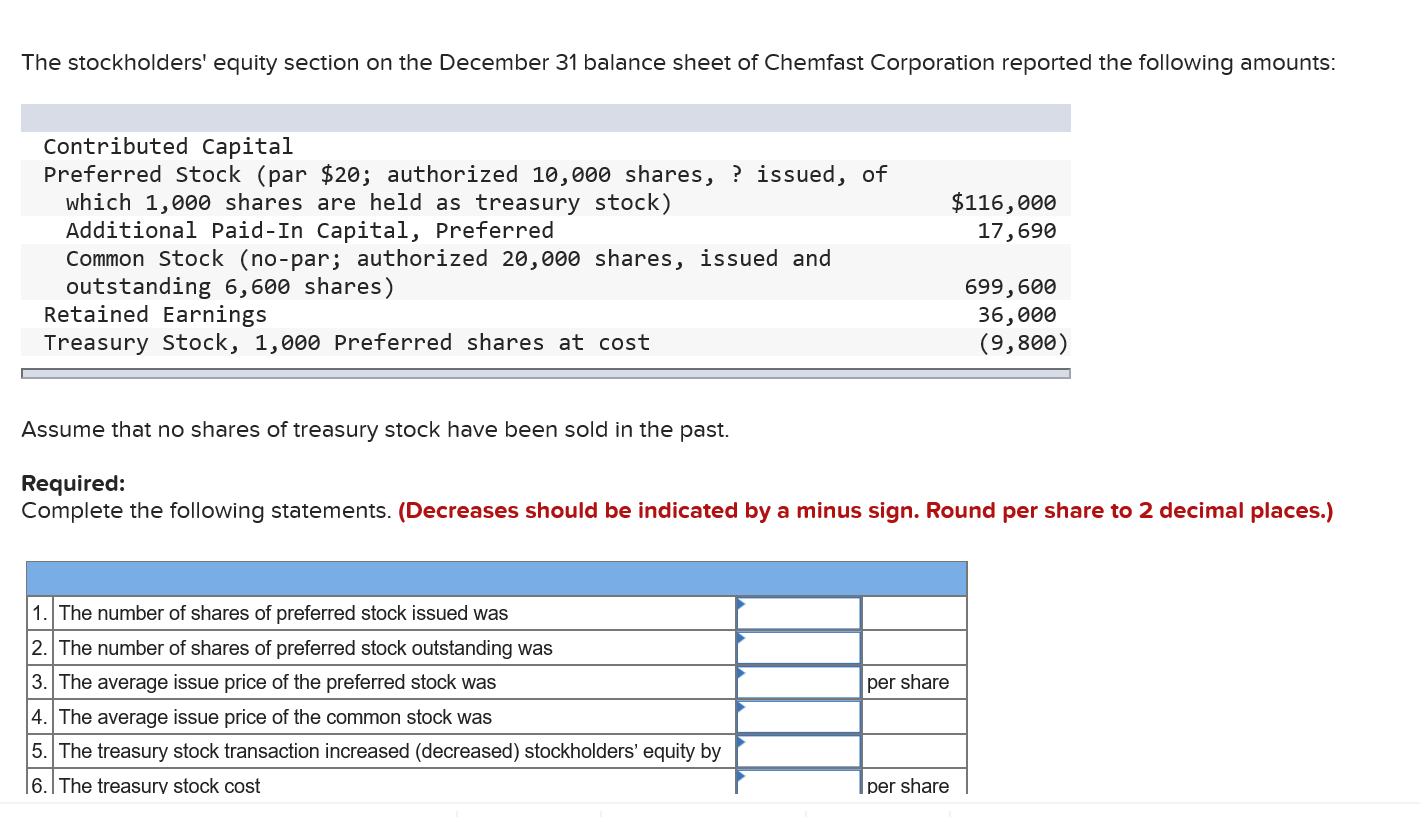Click row number '1.' in the statements table
This screenshot has width=1420, height=817.
point(40,613)
